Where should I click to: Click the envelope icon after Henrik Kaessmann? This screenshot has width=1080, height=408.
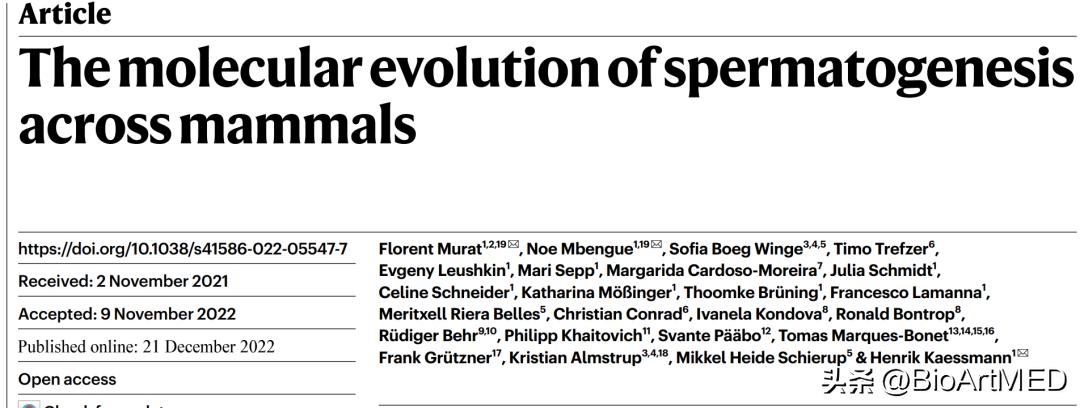1022,354
